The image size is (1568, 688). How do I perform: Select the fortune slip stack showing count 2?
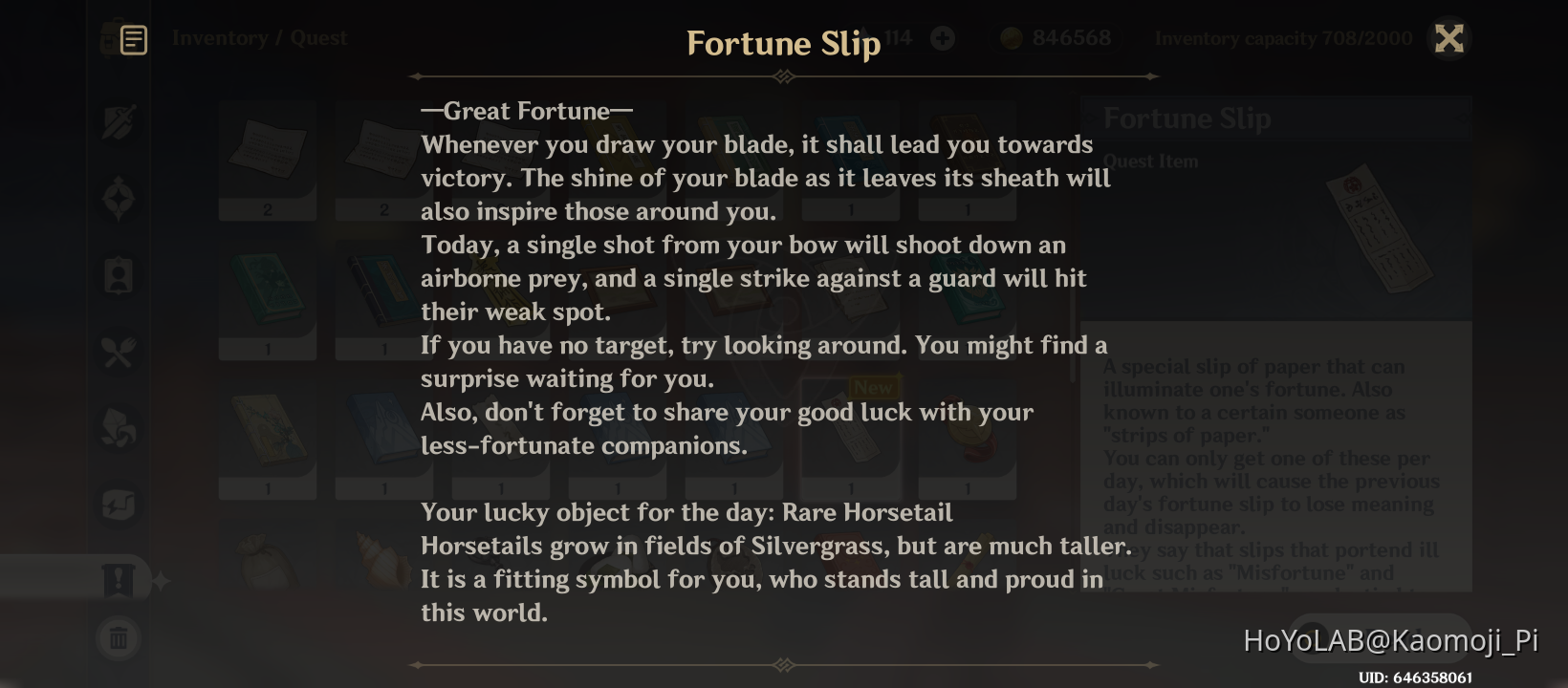tap(267, 161)
